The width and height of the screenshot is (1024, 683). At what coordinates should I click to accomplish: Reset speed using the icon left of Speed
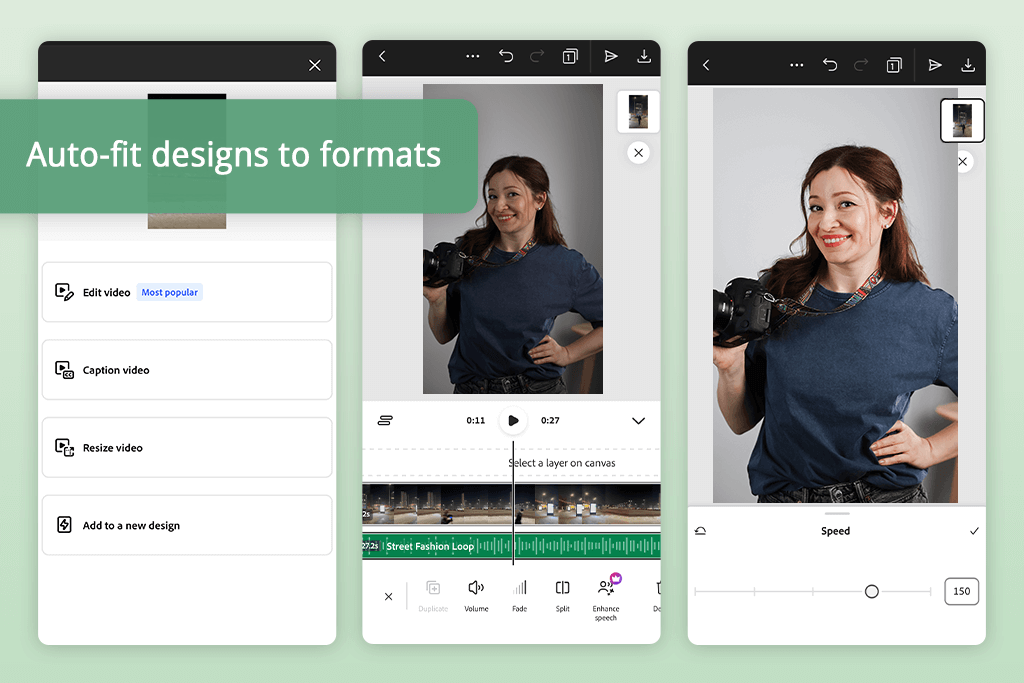click(x=700, y=531)
